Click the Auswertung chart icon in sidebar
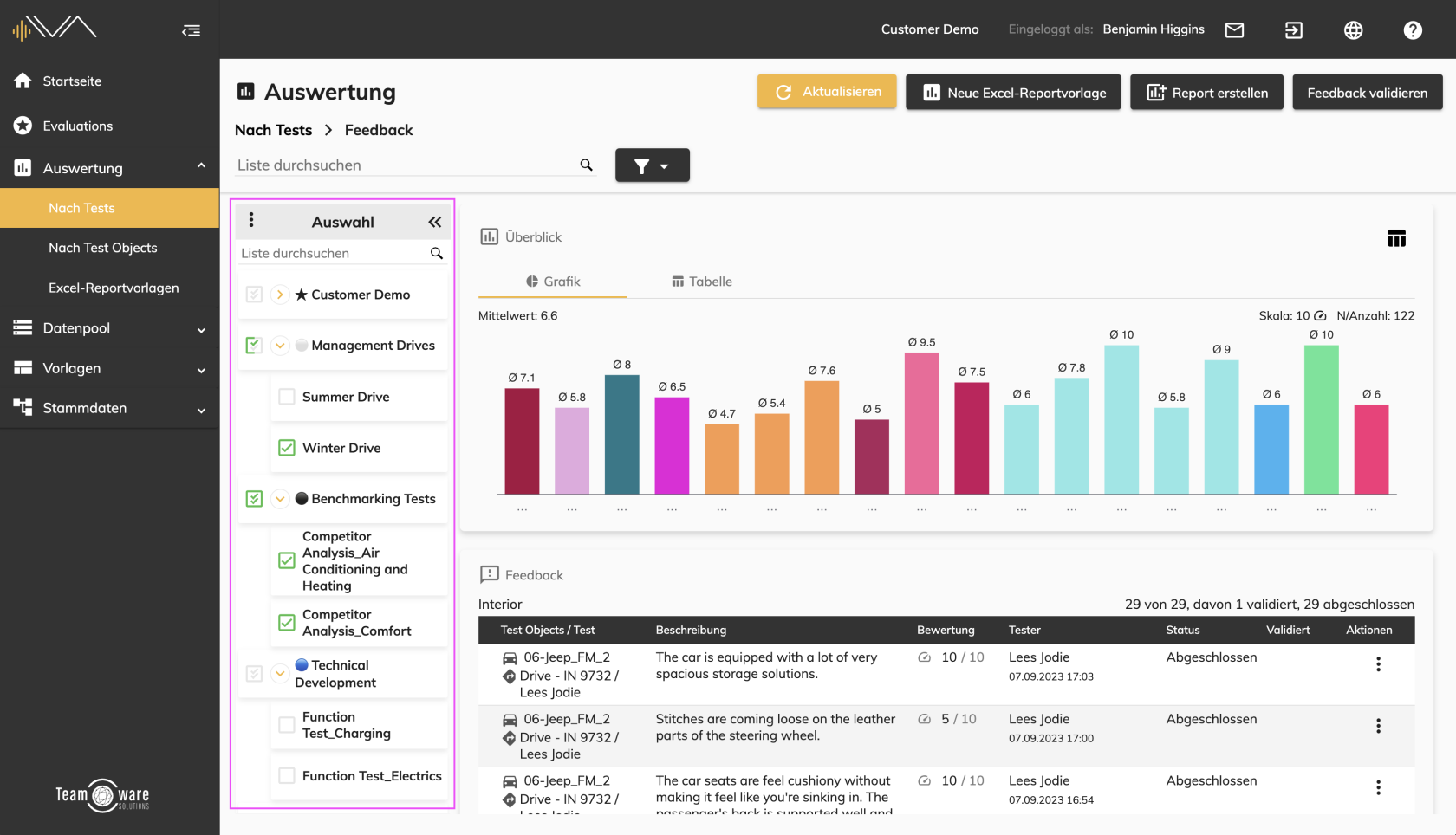Image resolution: width=1456 pixels, height=835 pixels. 23,167
